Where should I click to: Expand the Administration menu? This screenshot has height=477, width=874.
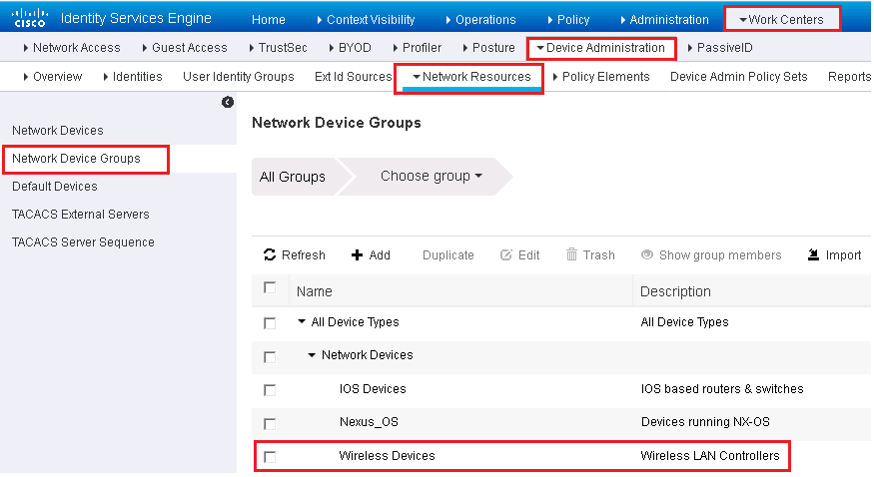664,20
